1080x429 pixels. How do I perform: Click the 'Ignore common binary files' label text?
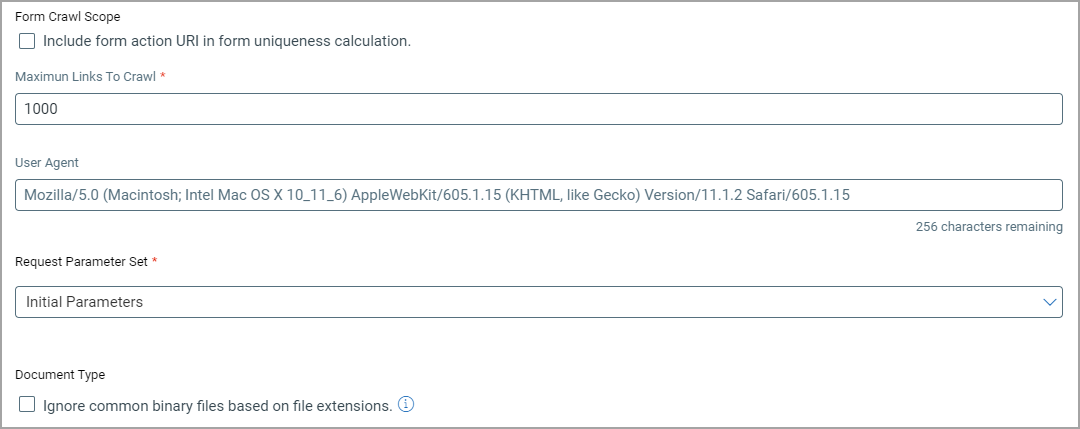(217, 406)
